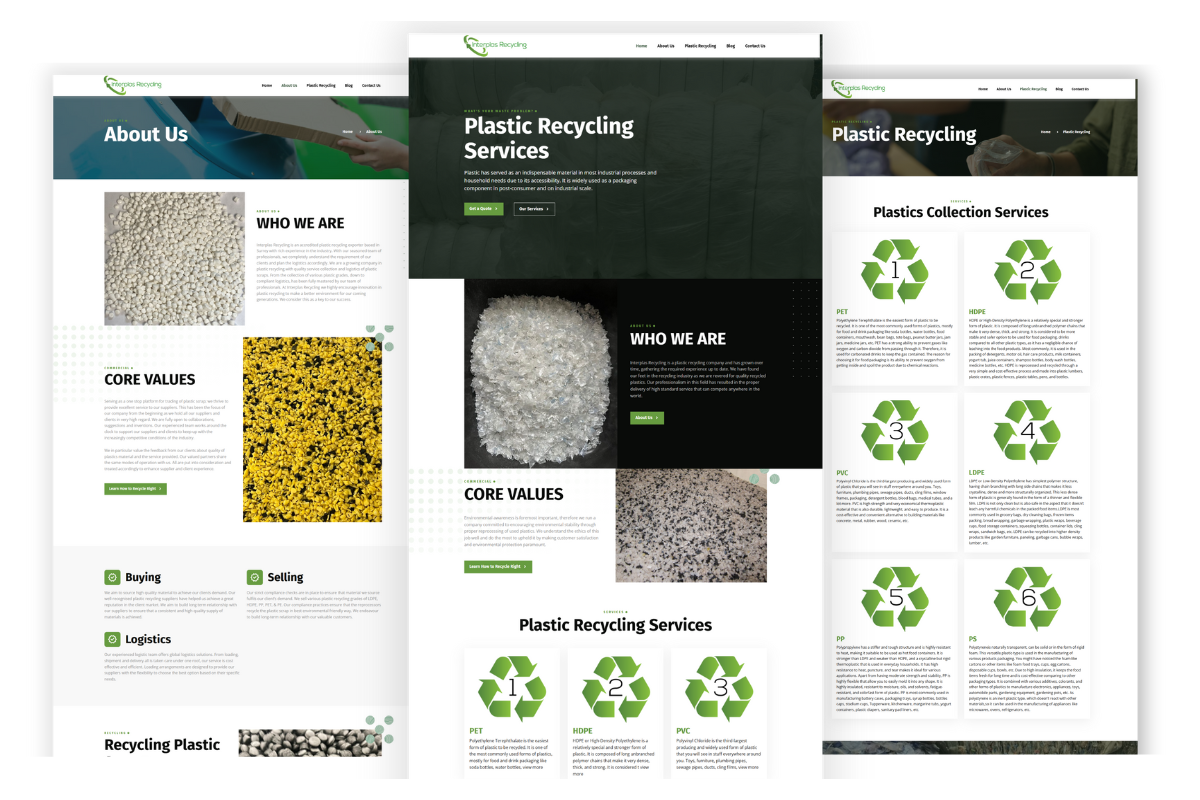Click recycling symbol number 6 above PS
The height and width of the screenshot is (800, 1200).
point(1027,597)
